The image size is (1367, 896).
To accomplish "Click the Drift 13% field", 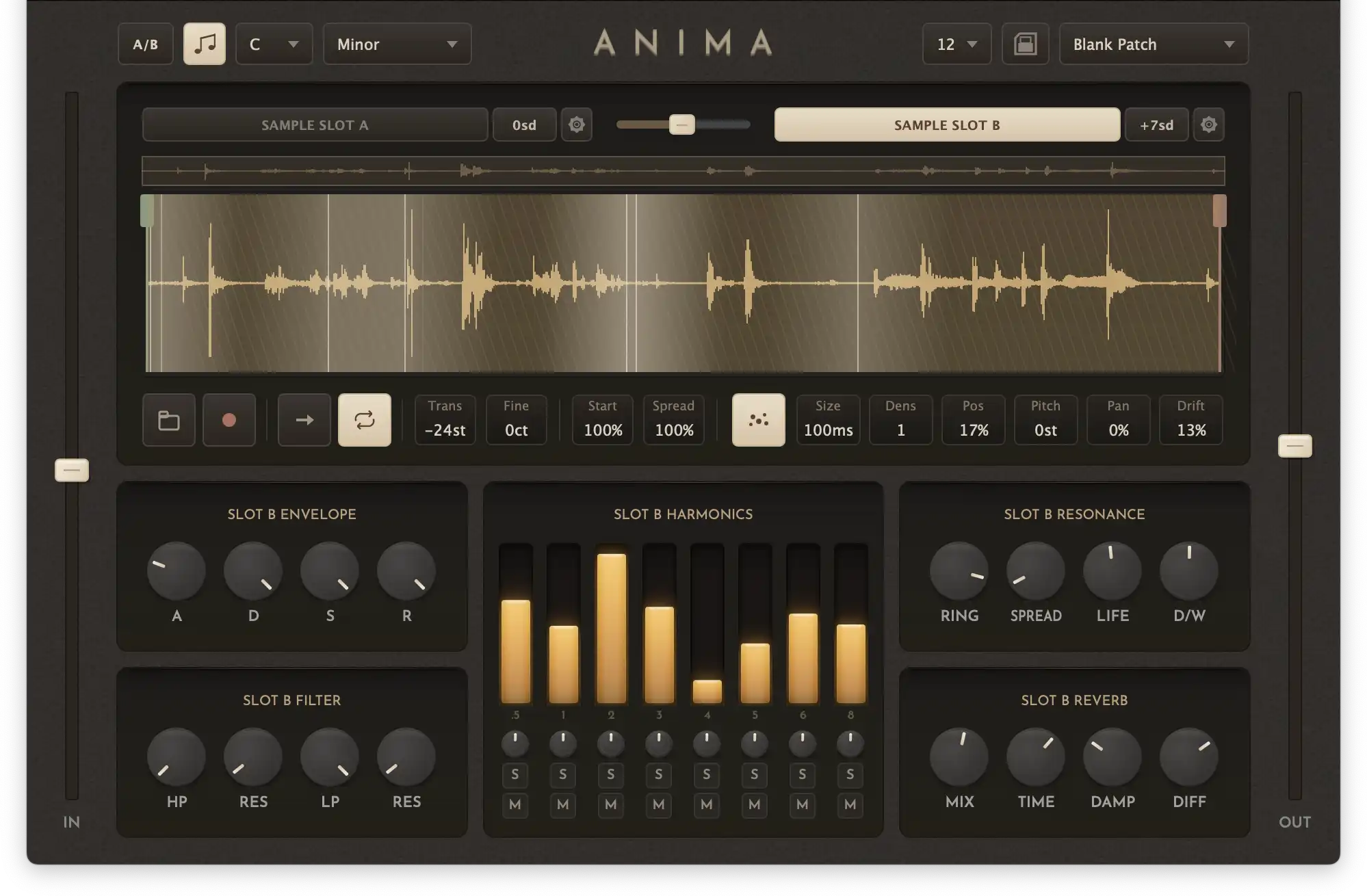I will (x=1191, y=420).
